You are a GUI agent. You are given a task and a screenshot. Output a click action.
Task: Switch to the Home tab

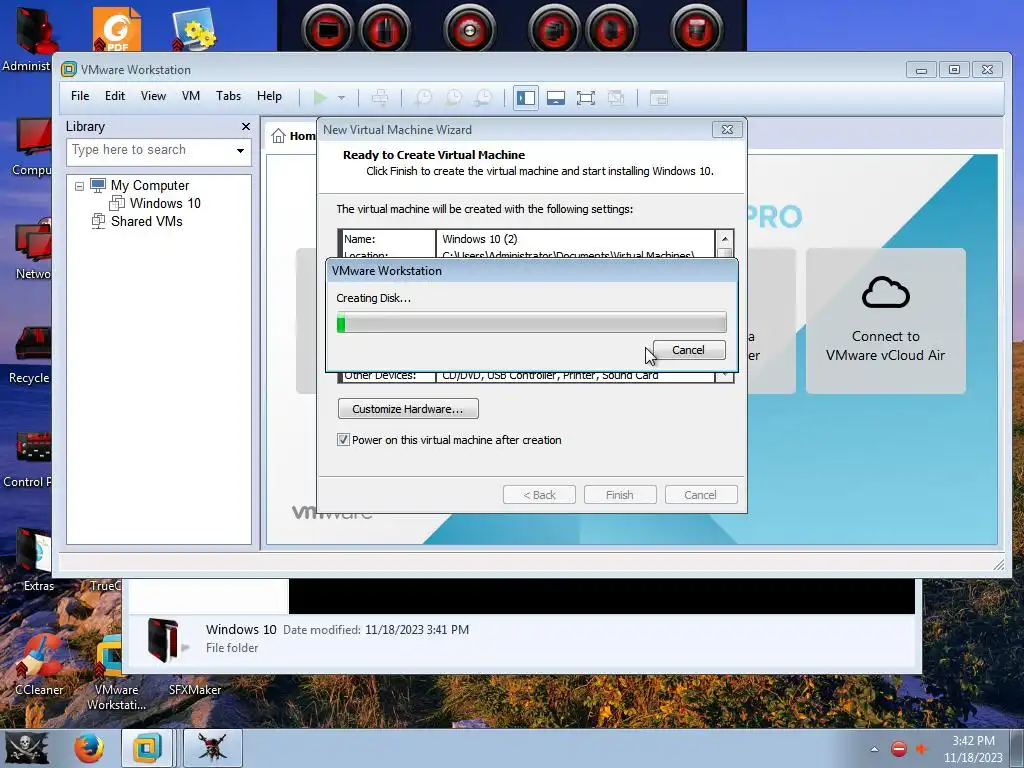[x=293, y=136]
